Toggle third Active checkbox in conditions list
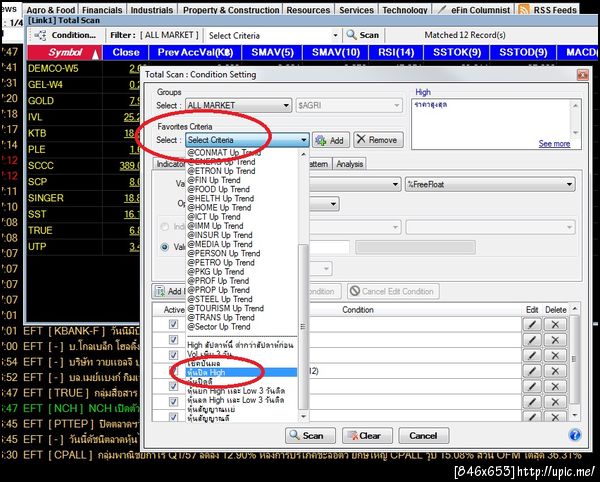This screenshot has height=482, width=600. coord(173,355)
